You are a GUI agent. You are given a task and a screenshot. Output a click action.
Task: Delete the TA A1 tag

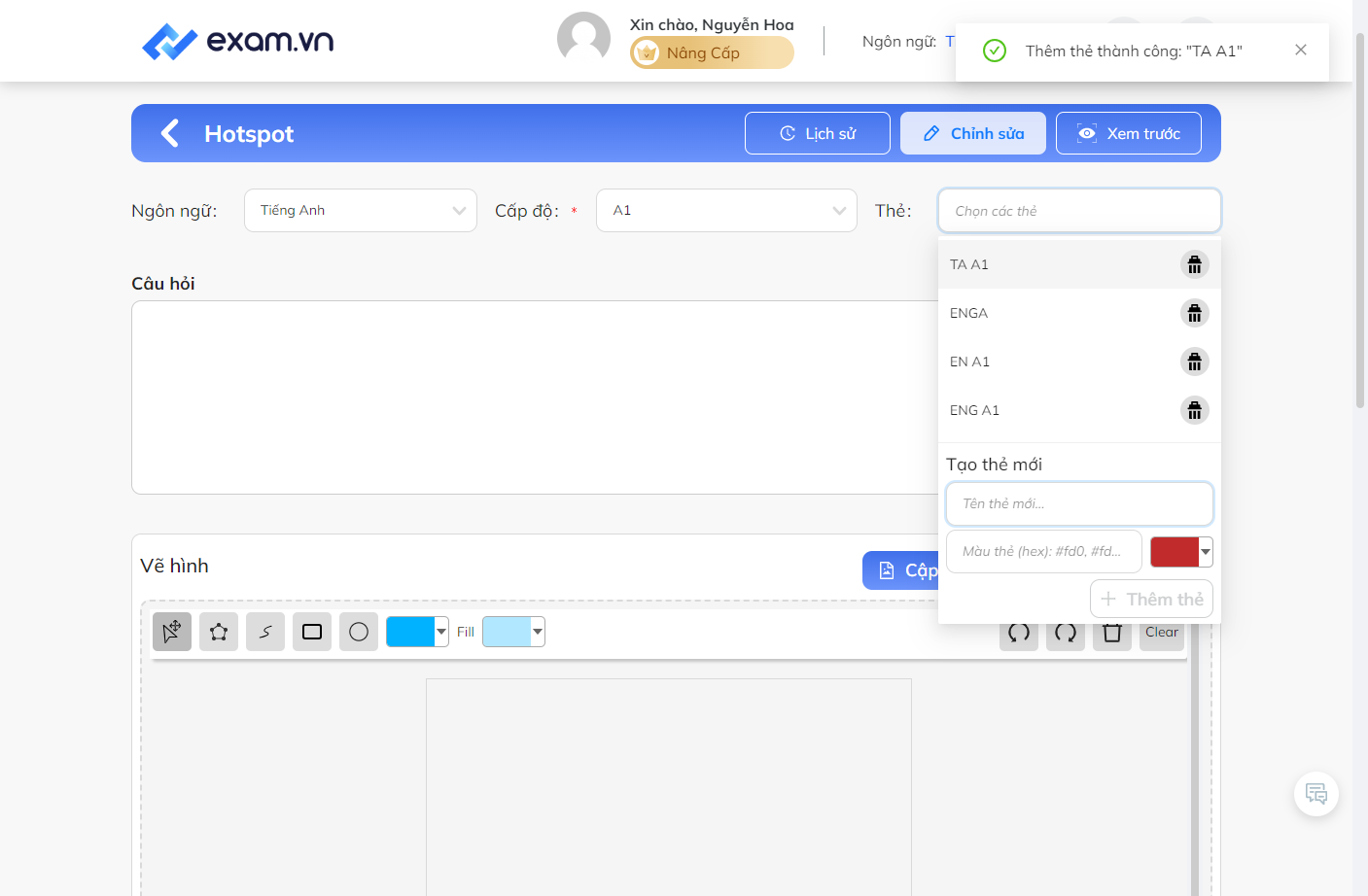pyautogui.click(x=1195, y=264)
